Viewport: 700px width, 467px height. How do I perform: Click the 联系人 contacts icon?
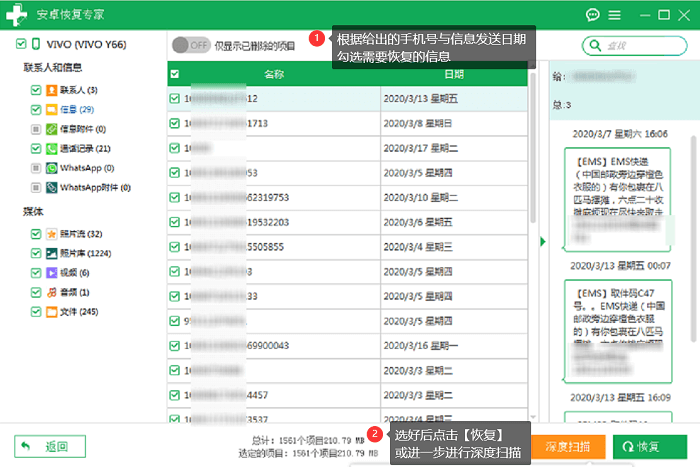click(x=52, y=90)
